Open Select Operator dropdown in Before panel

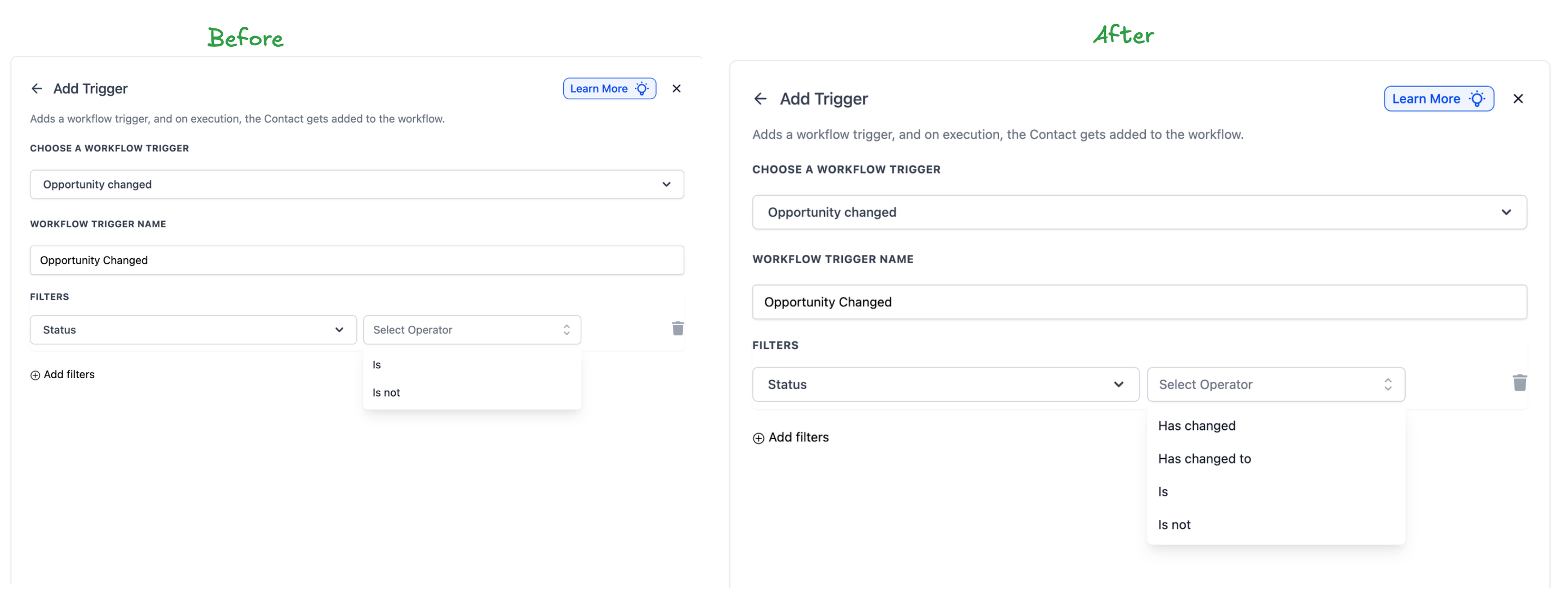[472, 331]
